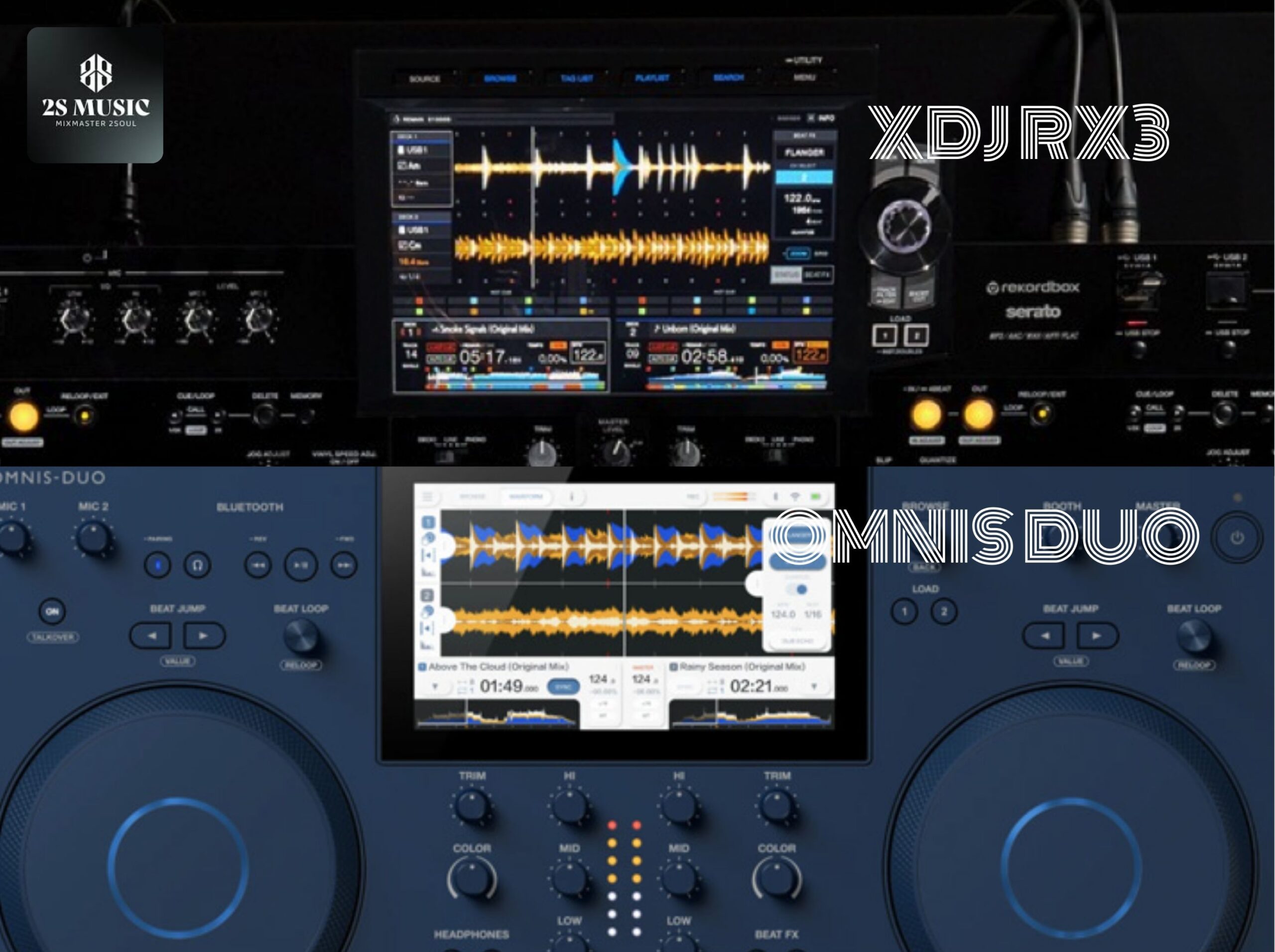Viewport: 1275px width, 952px height.
Task: Click the Omnis Duo left jog wheel center
Action: [x=178, y=868]
